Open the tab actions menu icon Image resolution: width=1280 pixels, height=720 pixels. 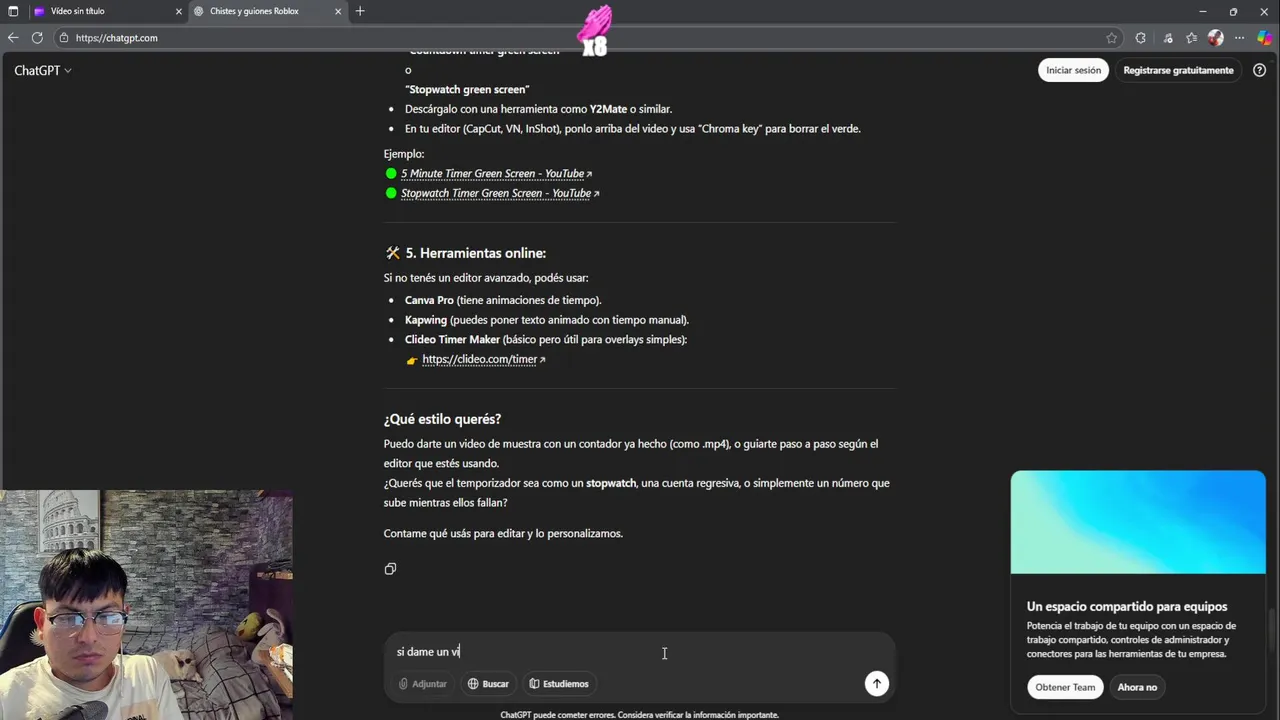pos(13,11)
